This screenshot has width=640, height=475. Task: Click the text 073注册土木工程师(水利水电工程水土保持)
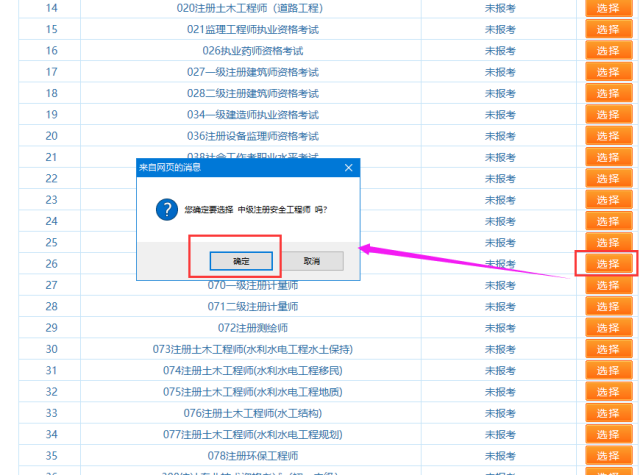pos(253,349)
